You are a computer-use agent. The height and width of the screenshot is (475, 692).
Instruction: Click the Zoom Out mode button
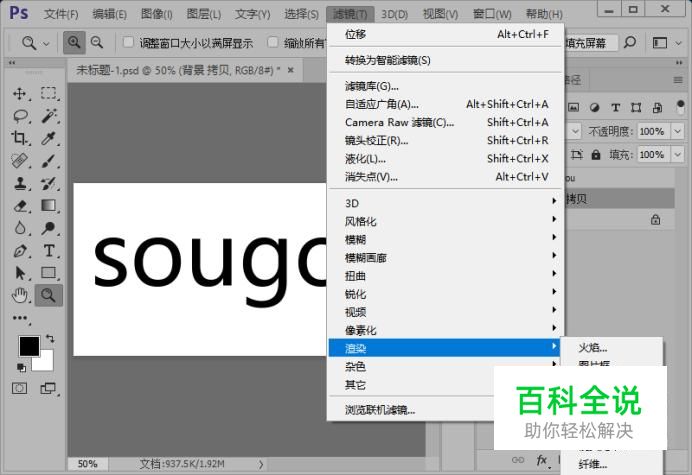(97, 43)
